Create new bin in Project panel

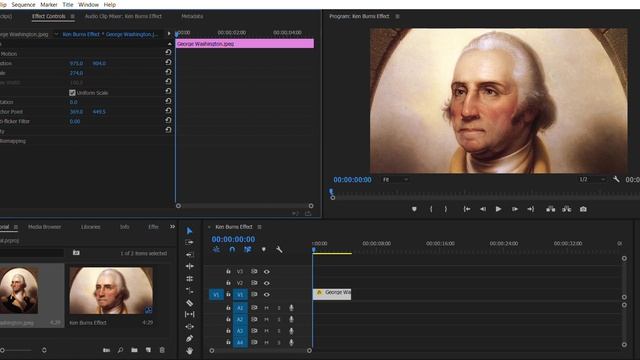[x=134, y=350]
